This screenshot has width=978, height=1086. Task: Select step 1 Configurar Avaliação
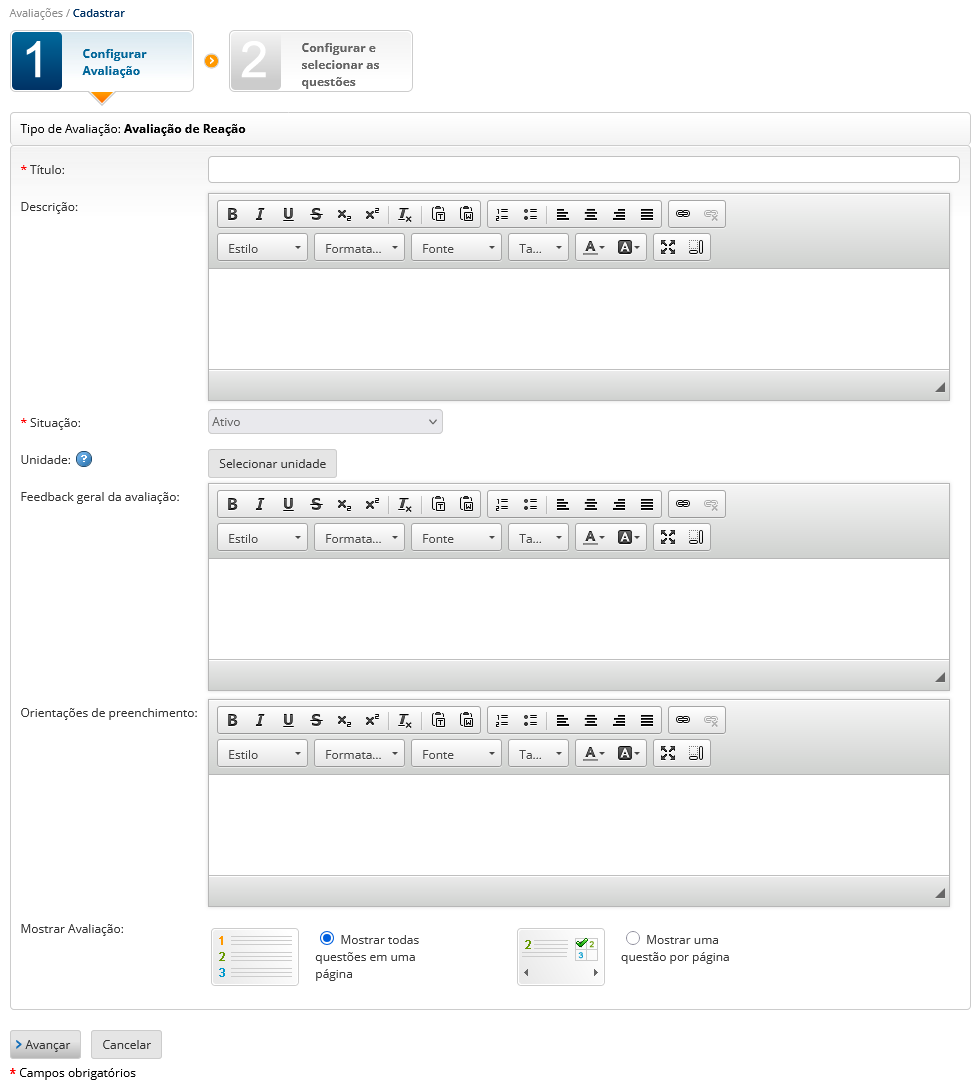(x=102, y=62)
